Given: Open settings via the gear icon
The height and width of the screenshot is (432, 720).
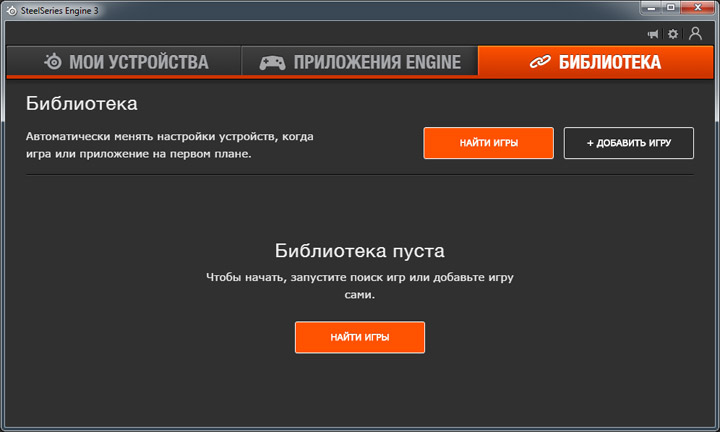Looking at the screenshot, I should click(x=673, y=34).
